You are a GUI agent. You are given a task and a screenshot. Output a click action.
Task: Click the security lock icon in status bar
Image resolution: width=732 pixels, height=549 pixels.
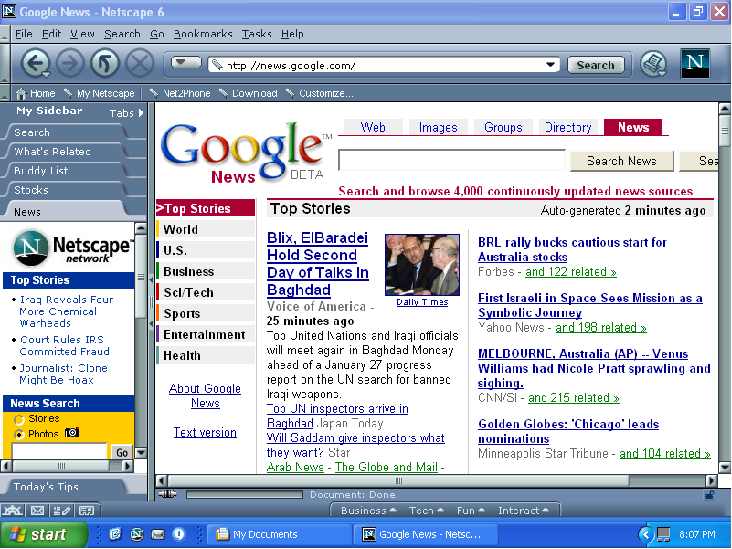tap(709, 494)
